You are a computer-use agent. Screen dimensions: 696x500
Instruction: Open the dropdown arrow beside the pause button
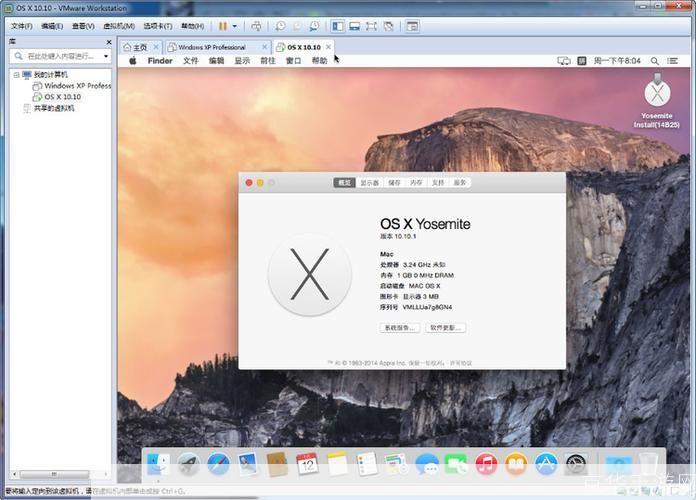(235, 26)
